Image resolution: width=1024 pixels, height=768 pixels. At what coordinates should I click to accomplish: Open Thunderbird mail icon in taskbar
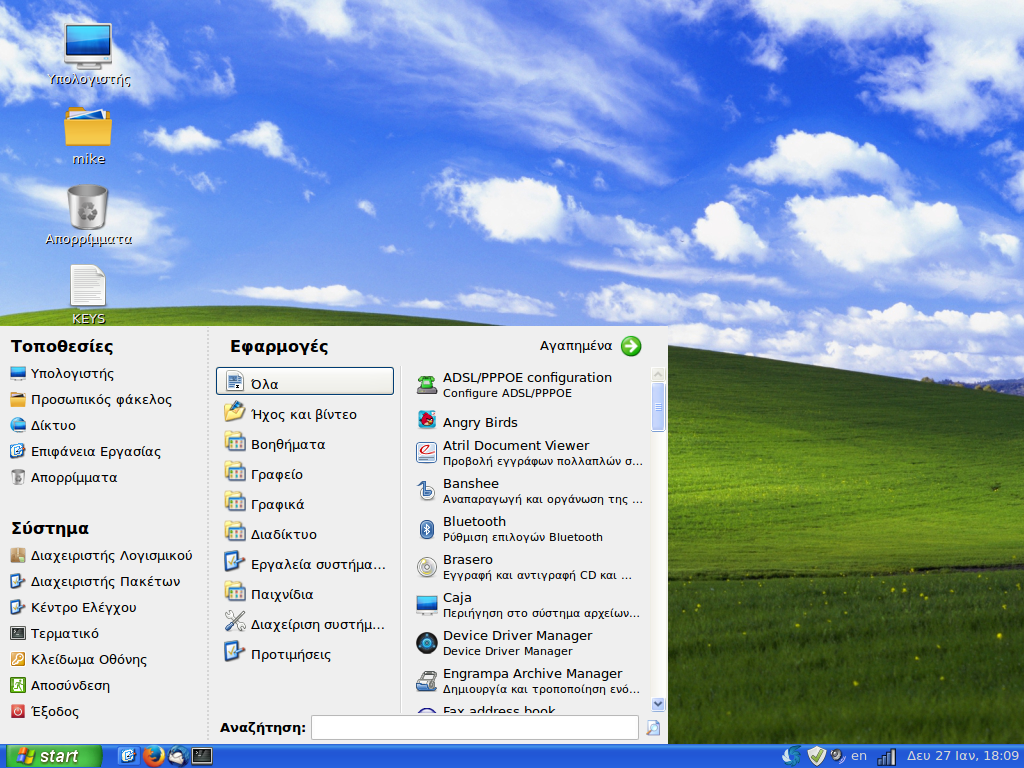[x=177, y=756]
